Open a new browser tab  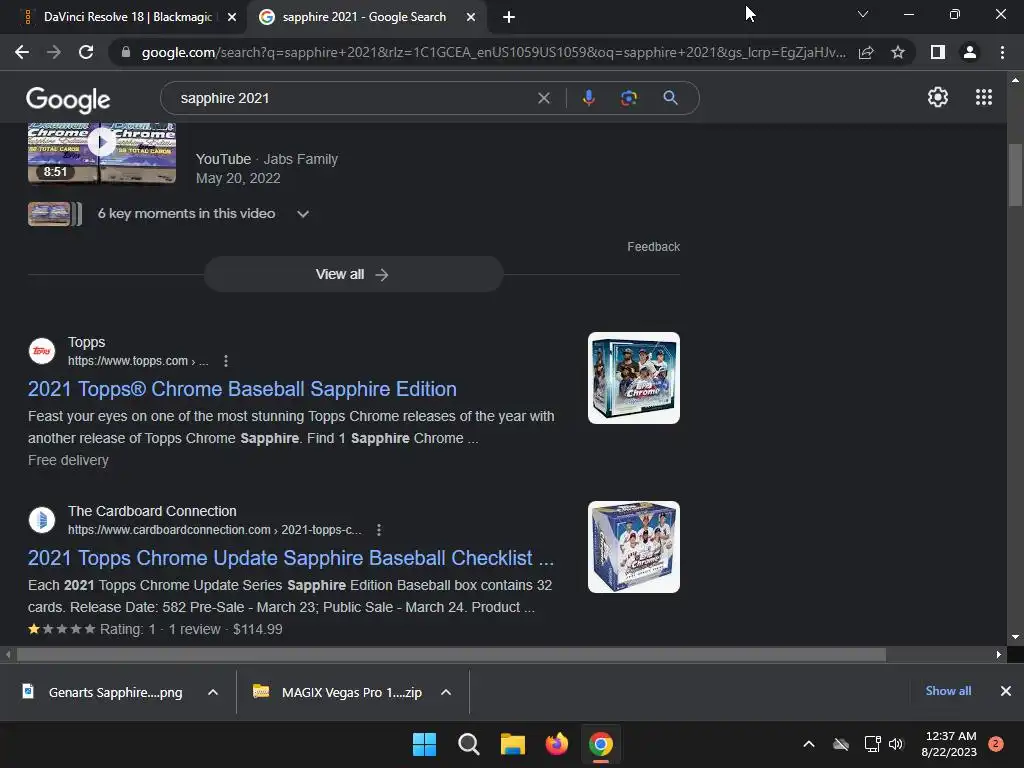click(x=509, y=17)
